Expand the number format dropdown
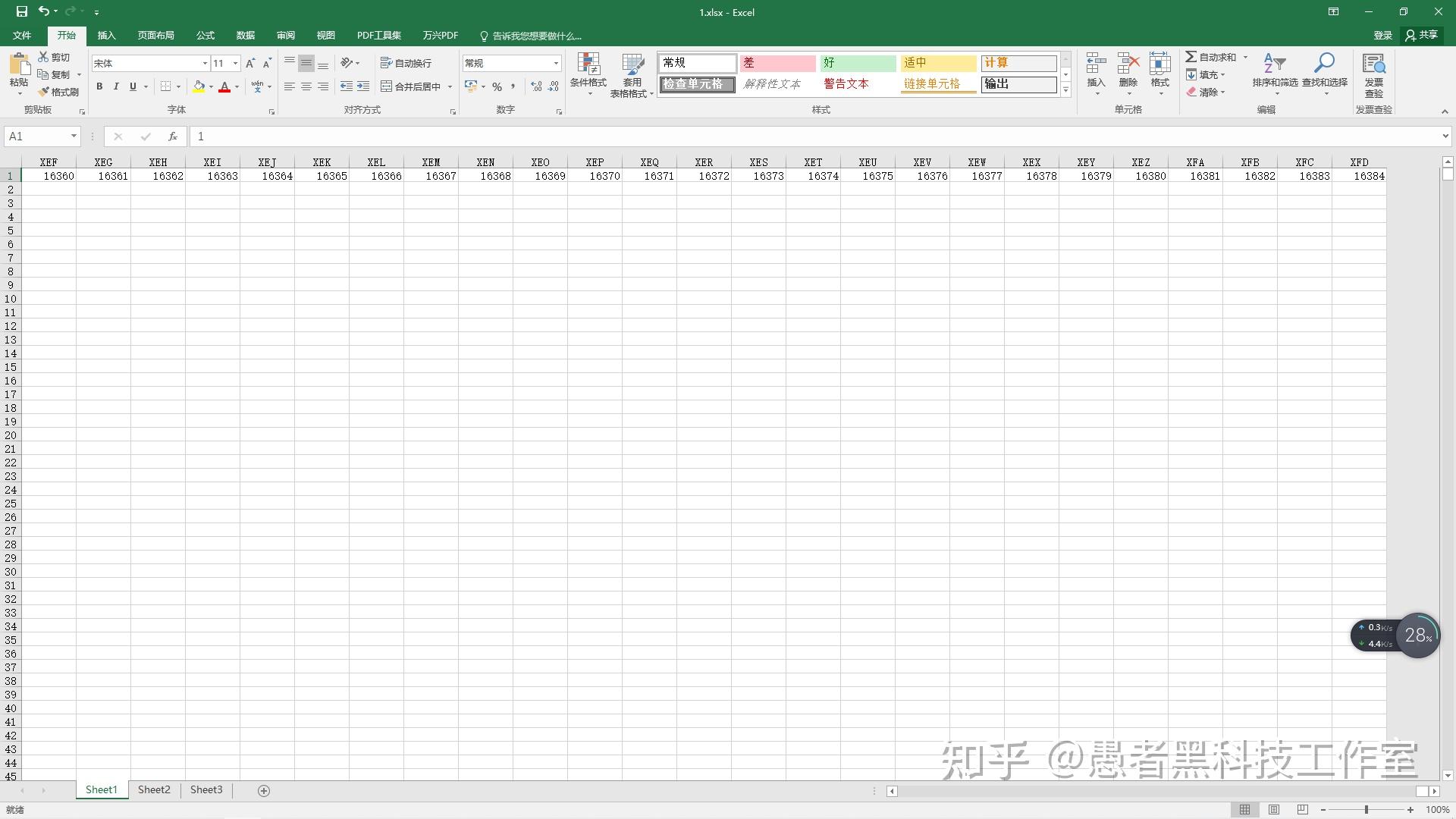The image size is (1456, 819). (556, 63)
